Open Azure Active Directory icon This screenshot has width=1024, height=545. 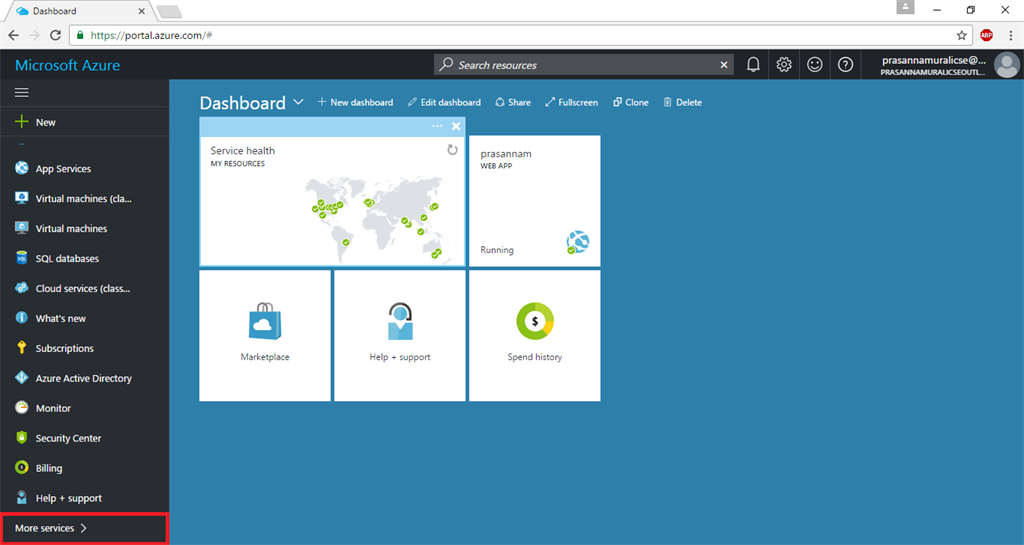coord(22,378)
